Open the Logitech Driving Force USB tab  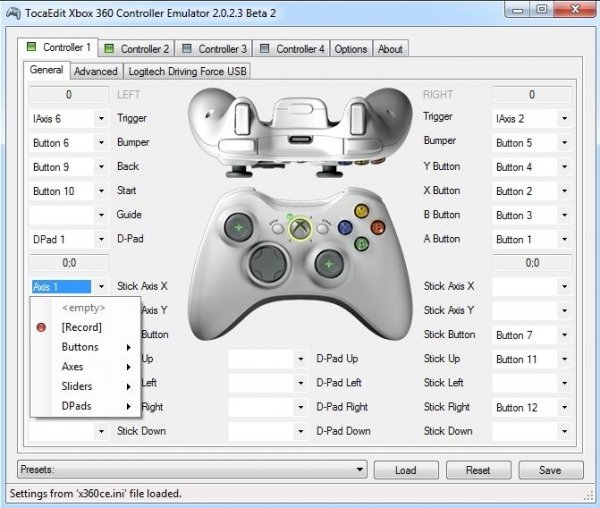click(x=188, y=71)
